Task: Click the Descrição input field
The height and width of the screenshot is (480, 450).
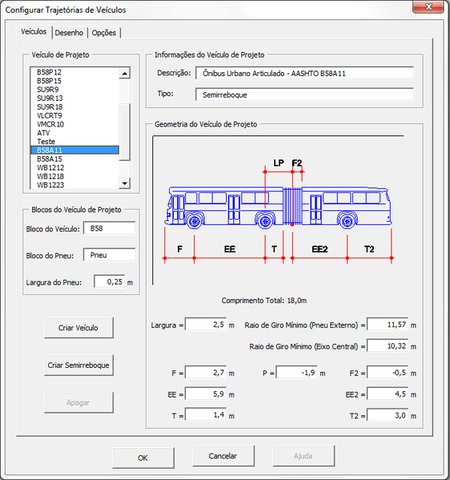Action: coord(304,73)
